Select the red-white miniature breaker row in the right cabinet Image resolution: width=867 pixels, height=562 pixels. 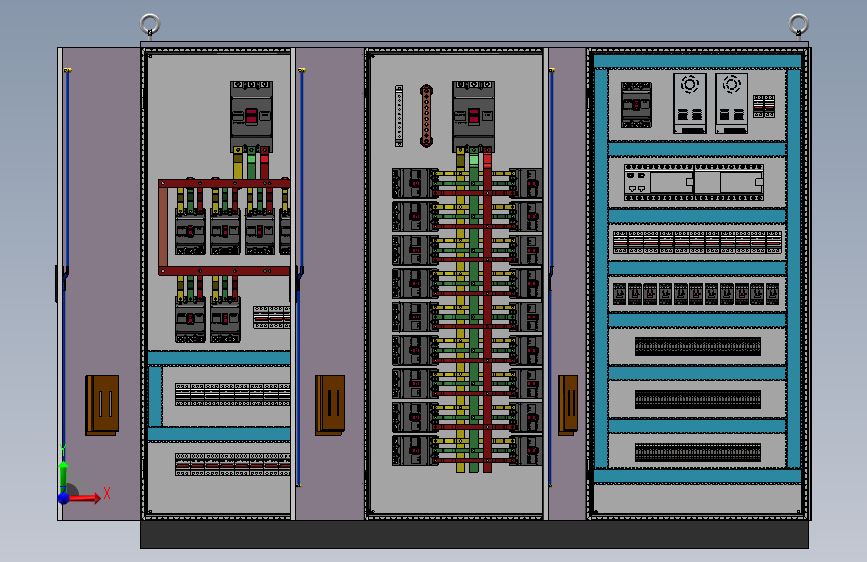(697, 242)
